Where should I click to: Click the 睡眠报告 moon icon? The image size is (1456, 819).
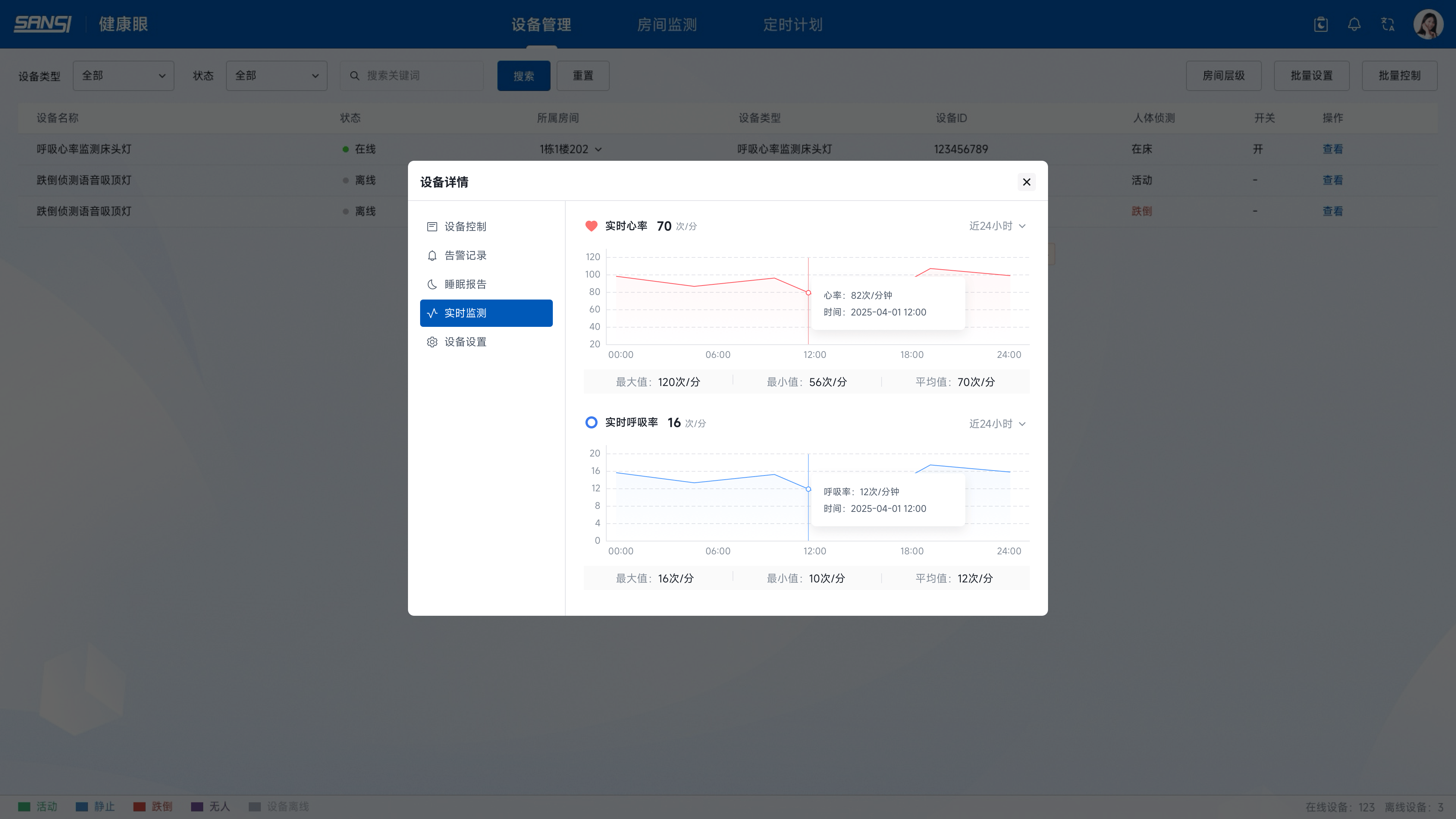tap(432, 284)
